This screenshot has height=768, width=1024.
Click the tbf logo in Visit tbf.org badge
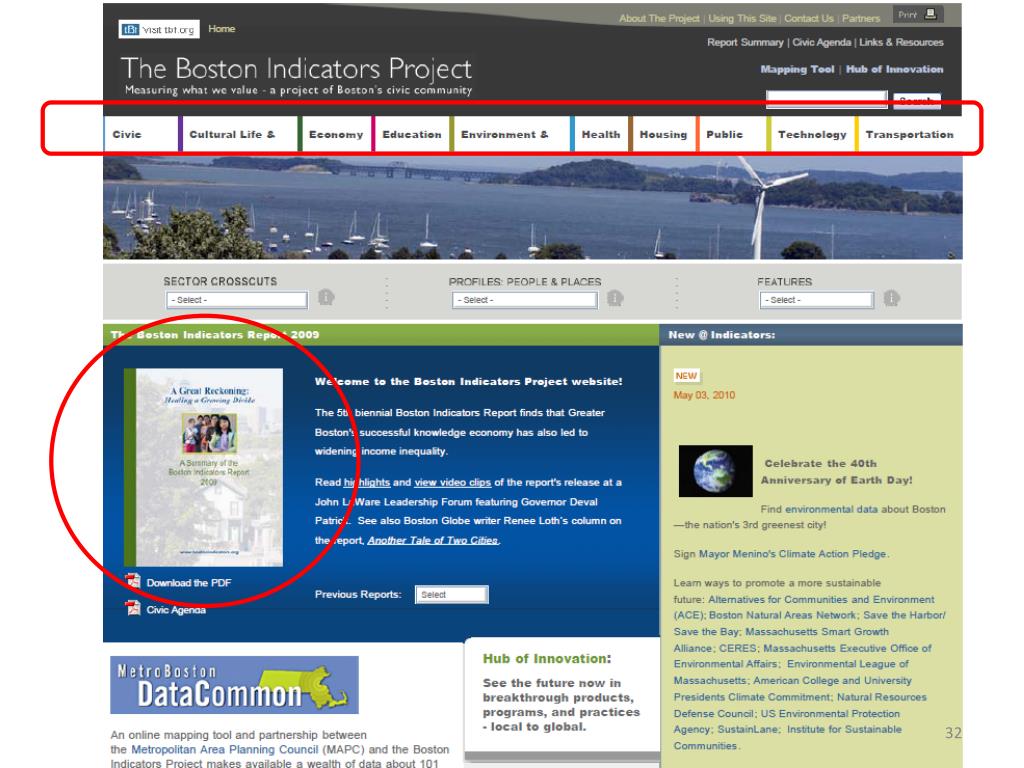(131, 29)
